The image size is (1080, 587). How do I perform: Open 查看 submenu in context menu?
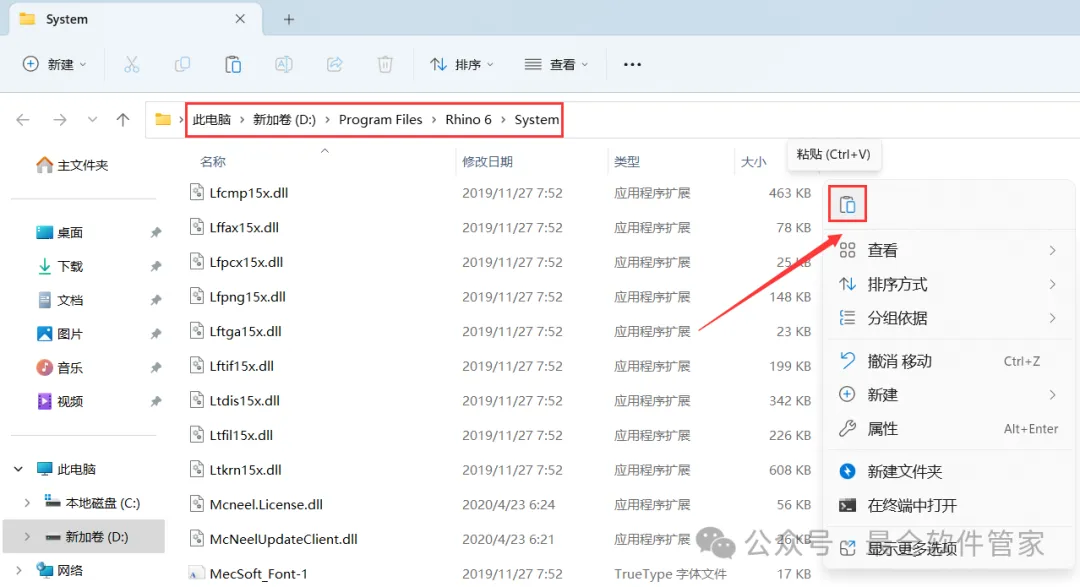tap(948, 251)
